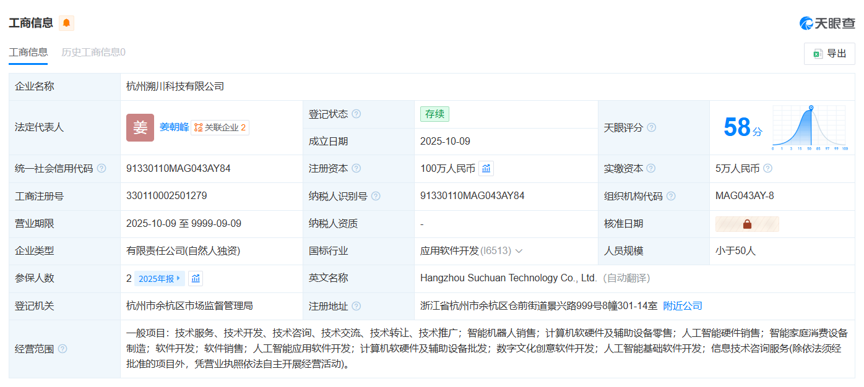Image resolution: width=864 pixels, height=387 pixels.
Task: Click staff size 小于50人
Action: pos(735,251)
